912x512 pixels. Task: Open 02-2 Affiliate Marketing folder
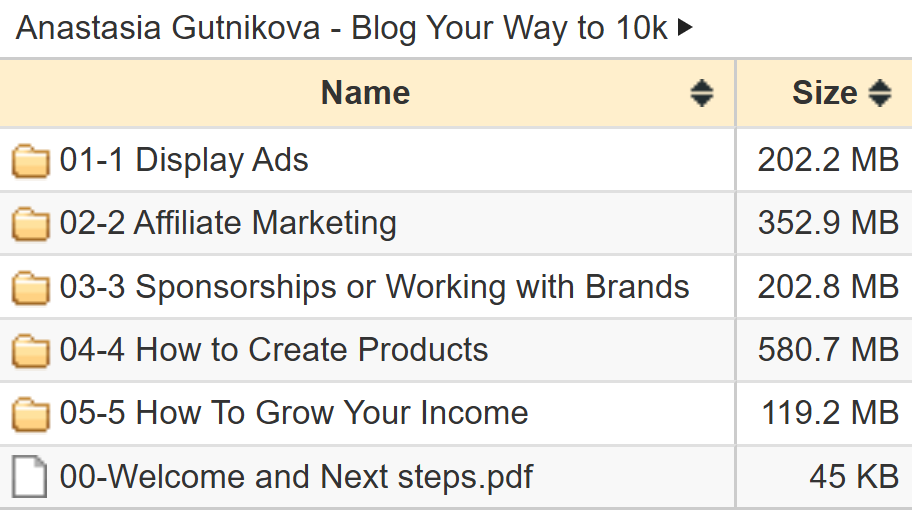pos(228,223)
